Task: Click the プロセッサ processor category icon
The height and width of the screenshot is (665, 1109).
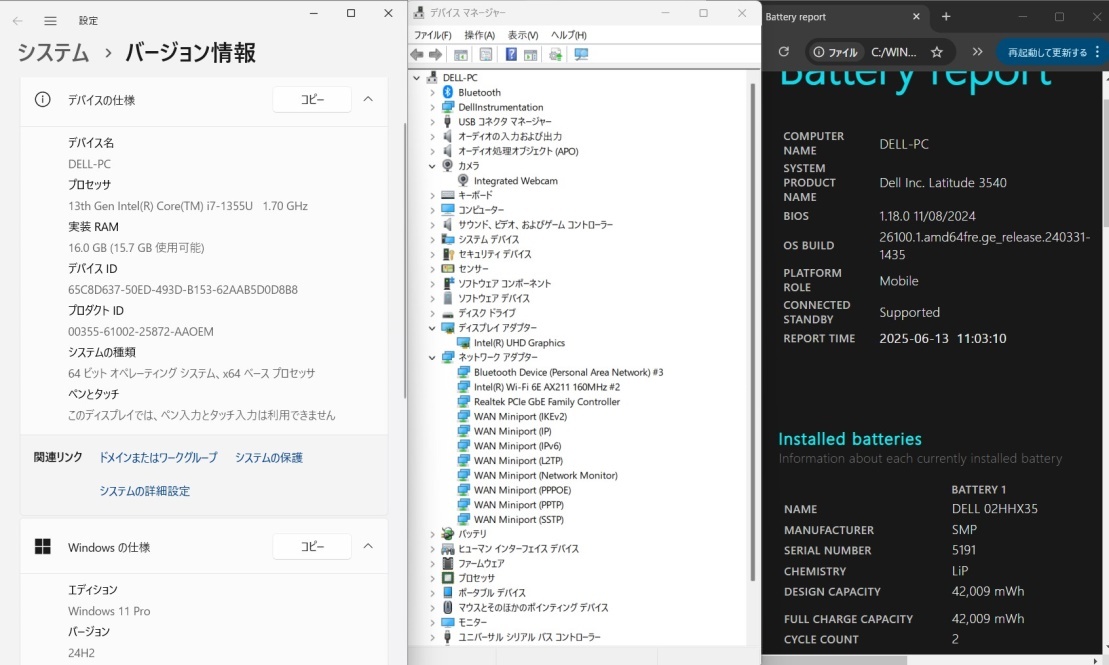Action: [x=448, y=578]
